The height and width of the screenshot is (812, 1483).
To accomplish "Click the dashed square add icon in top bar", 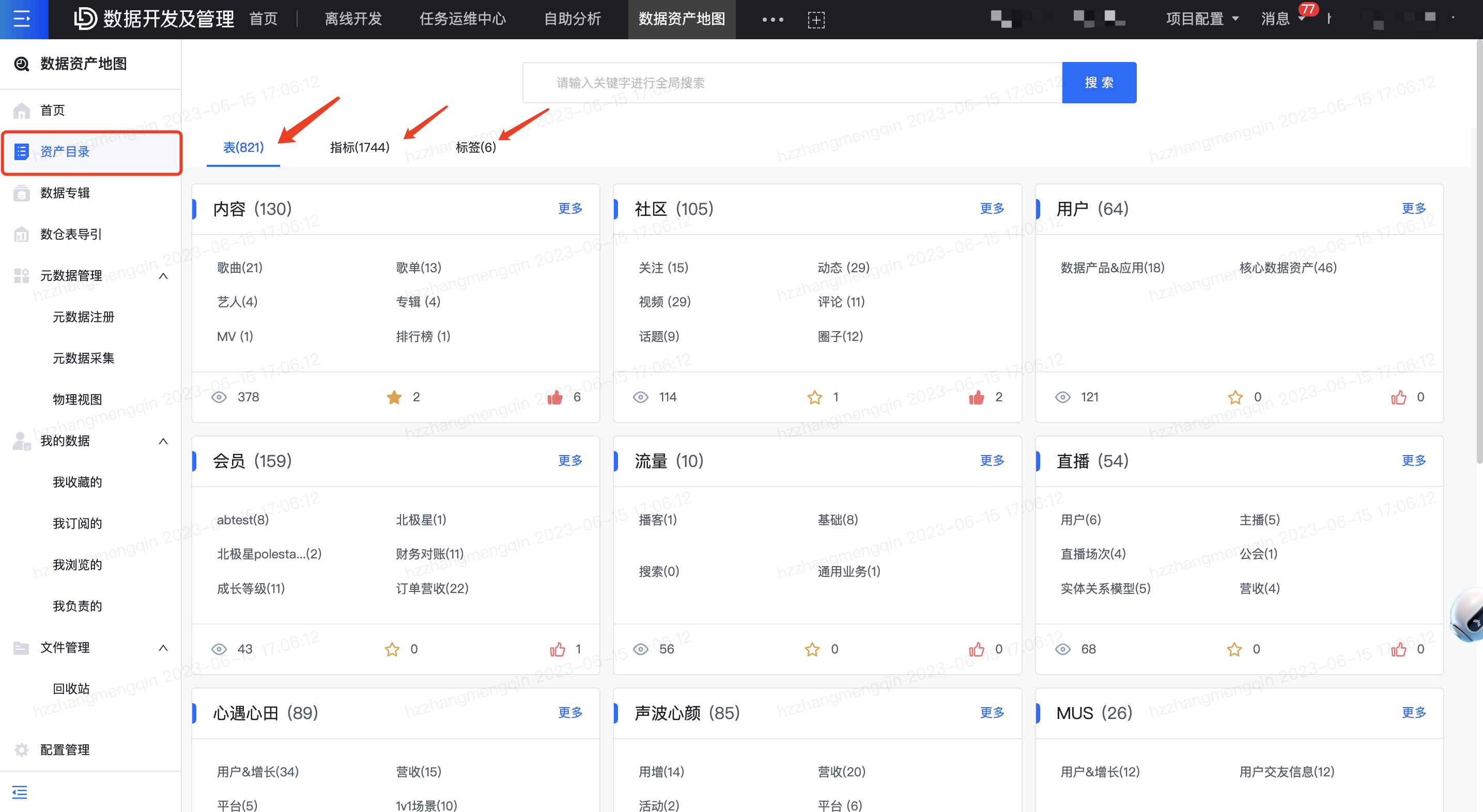I will [x=816, y=20].
